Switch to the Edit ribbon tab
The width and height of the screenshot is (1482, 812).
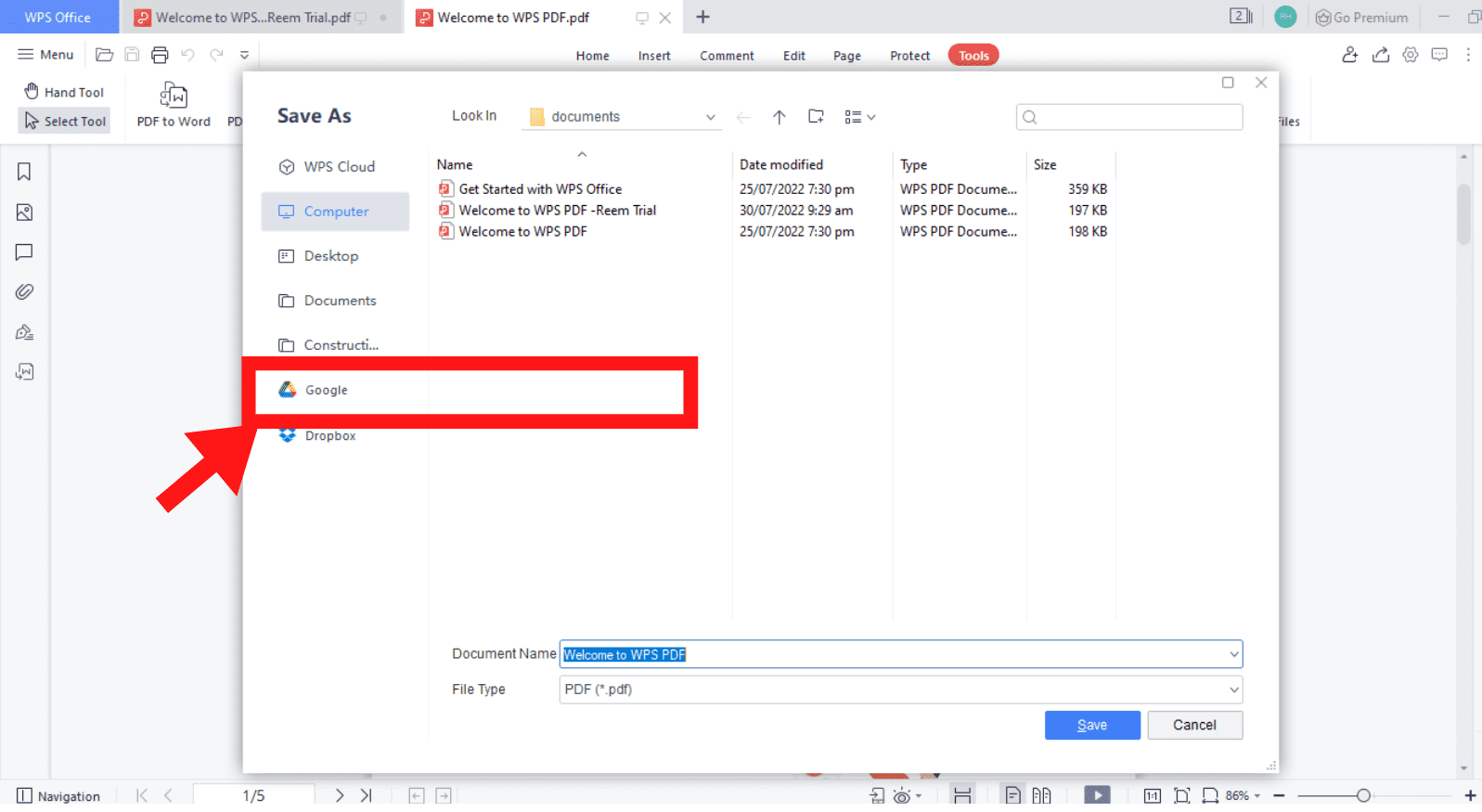point(793,56)
